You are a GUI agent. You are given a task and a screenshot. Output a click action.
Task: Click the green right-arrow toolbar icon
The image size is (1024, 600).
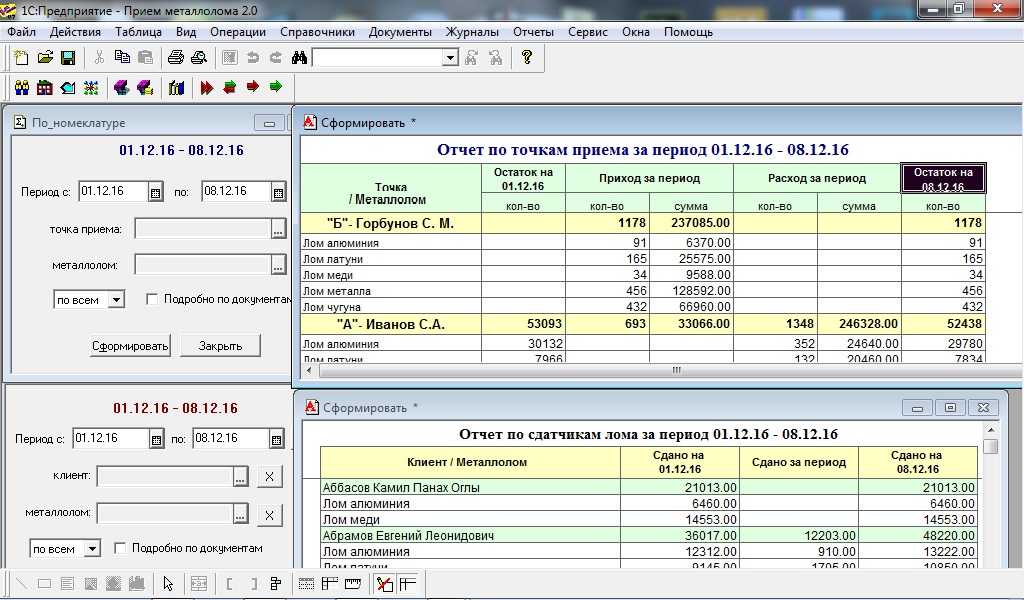click(x=276, y=88)
